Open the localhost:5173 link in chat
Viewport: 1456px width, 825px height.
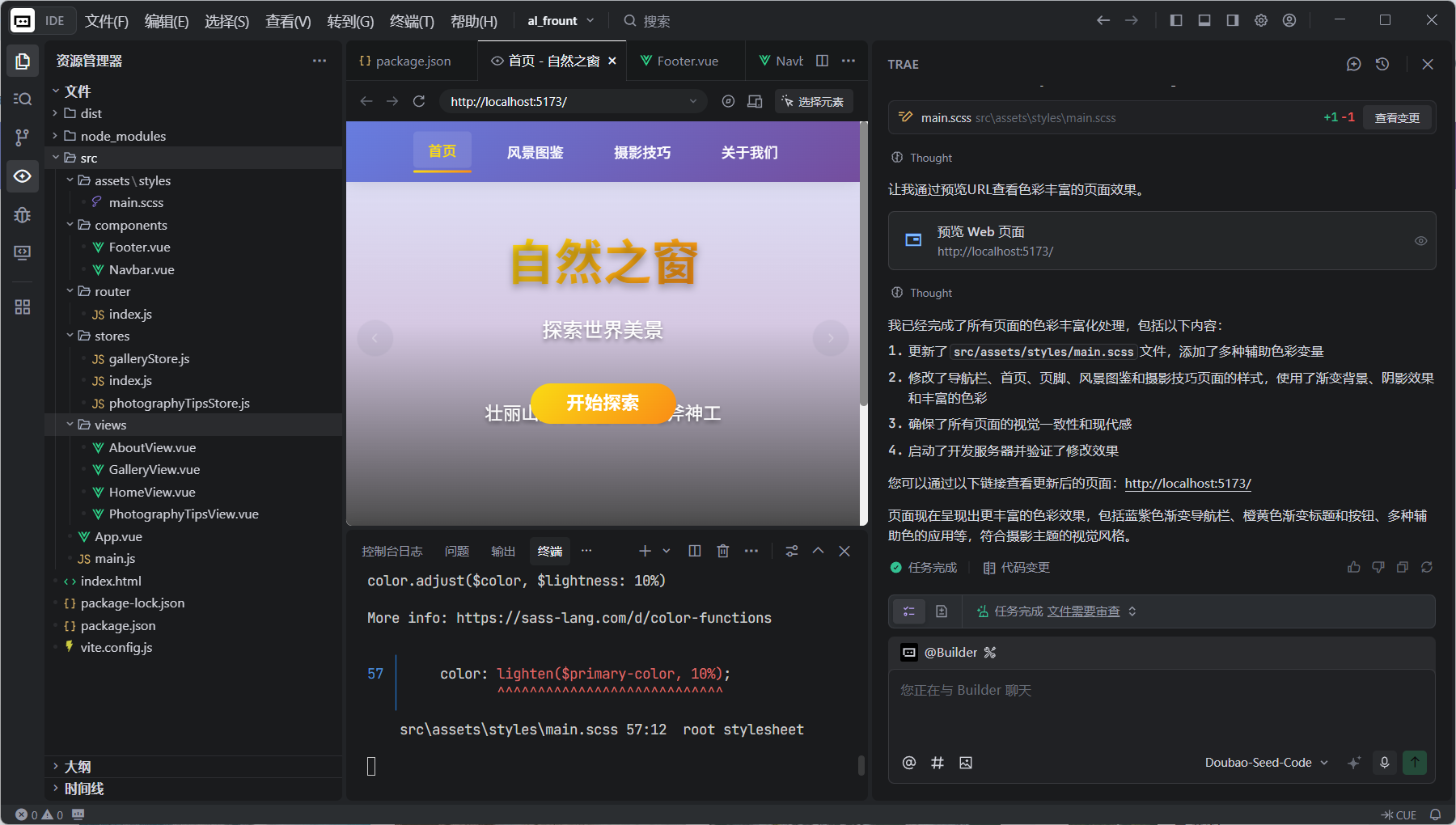pos(1187,484)
